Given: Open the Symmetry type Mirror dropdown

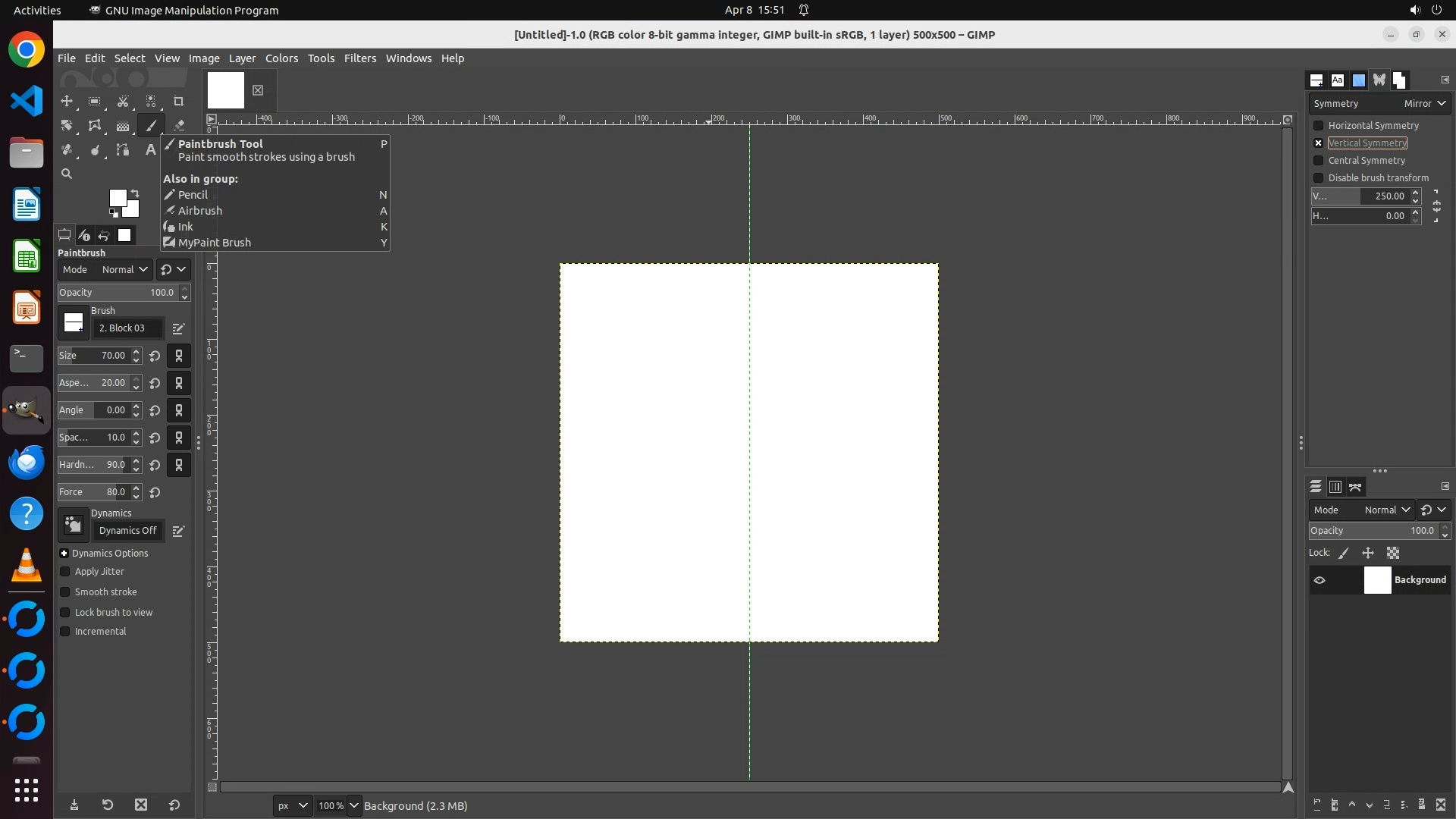Looking at the screenshot, I should (1424, 104).
